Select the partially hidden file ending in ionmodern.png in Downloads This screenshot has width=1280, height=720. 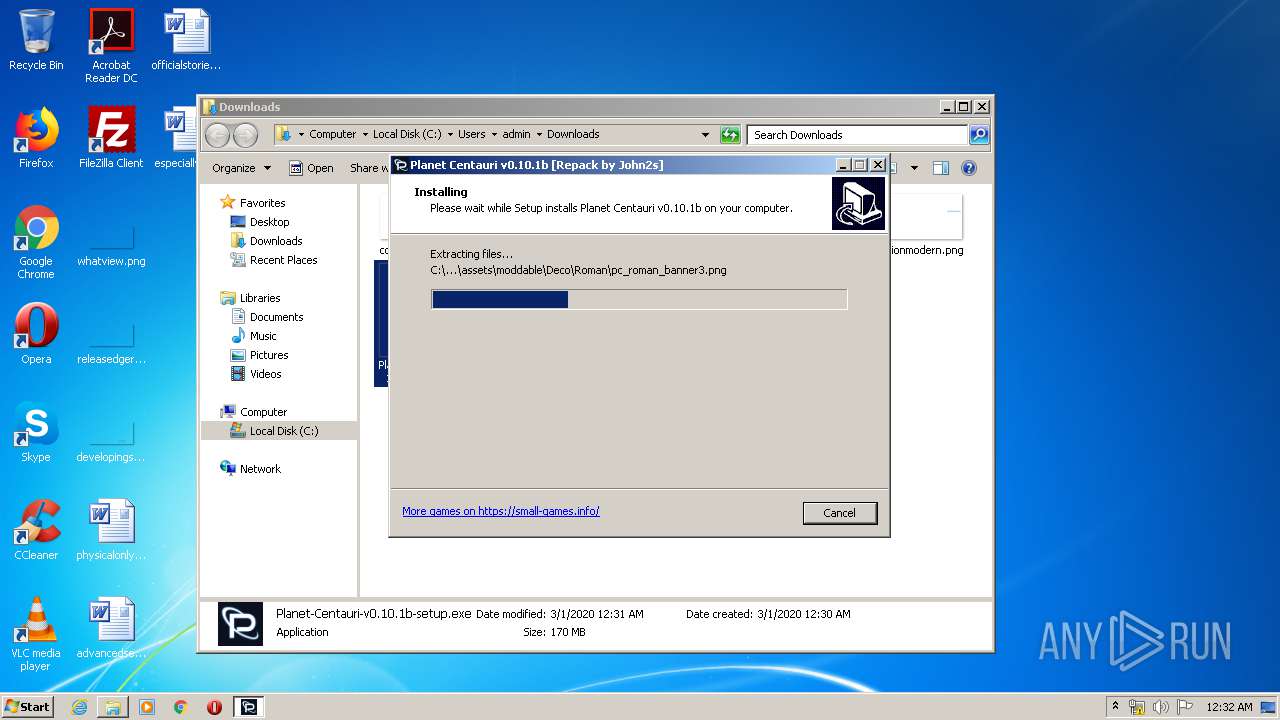(925, 225)
